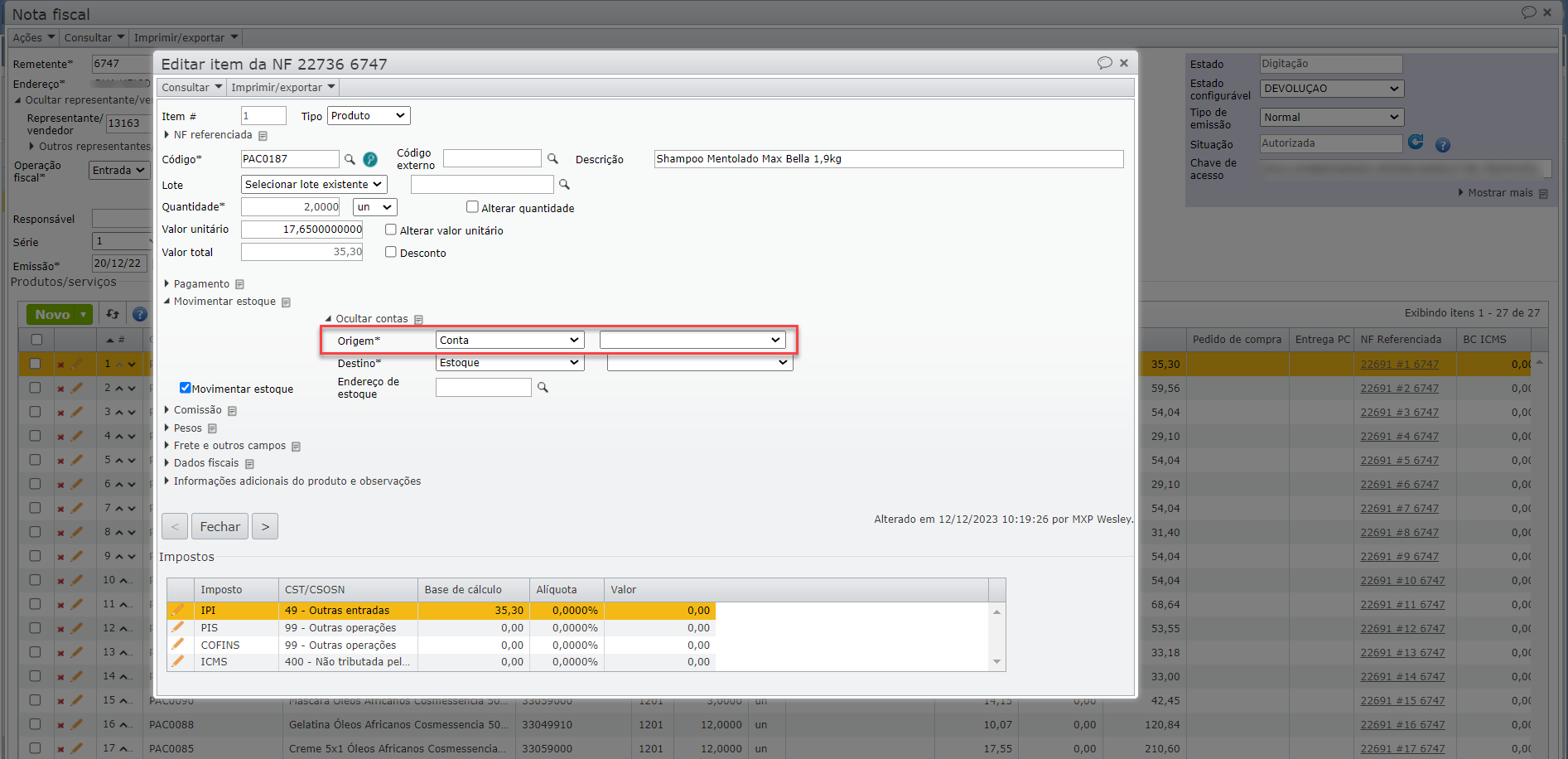Tick checkbox for item row 16

click(35, 723)
